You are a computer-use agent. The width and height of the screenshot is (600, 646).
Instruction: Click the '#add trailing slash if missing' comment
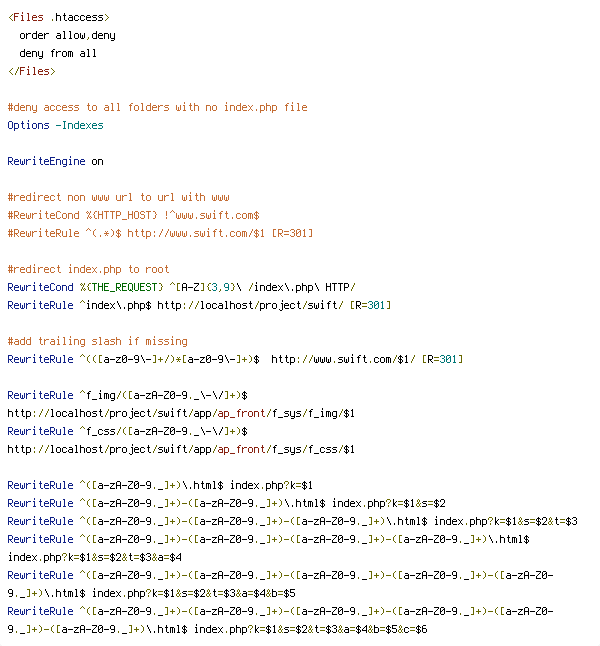[97, 341]
